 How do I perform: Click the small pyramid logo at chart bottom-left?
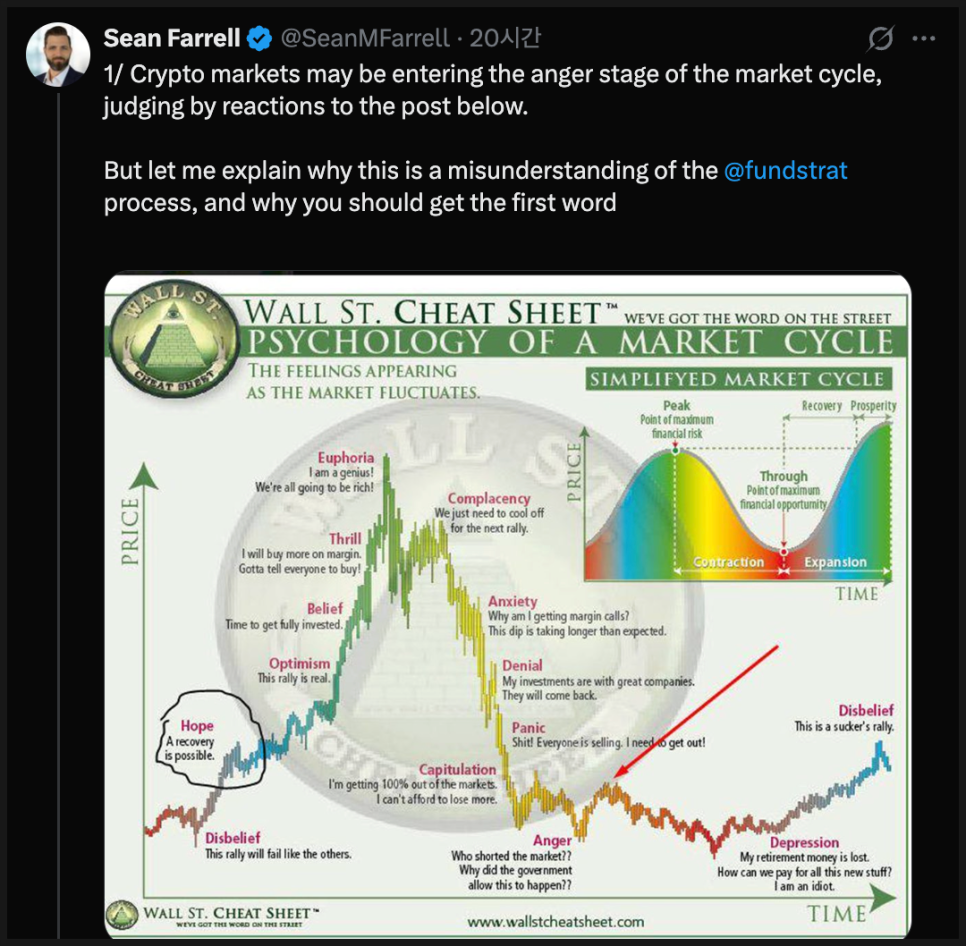(x=123, y=914)
